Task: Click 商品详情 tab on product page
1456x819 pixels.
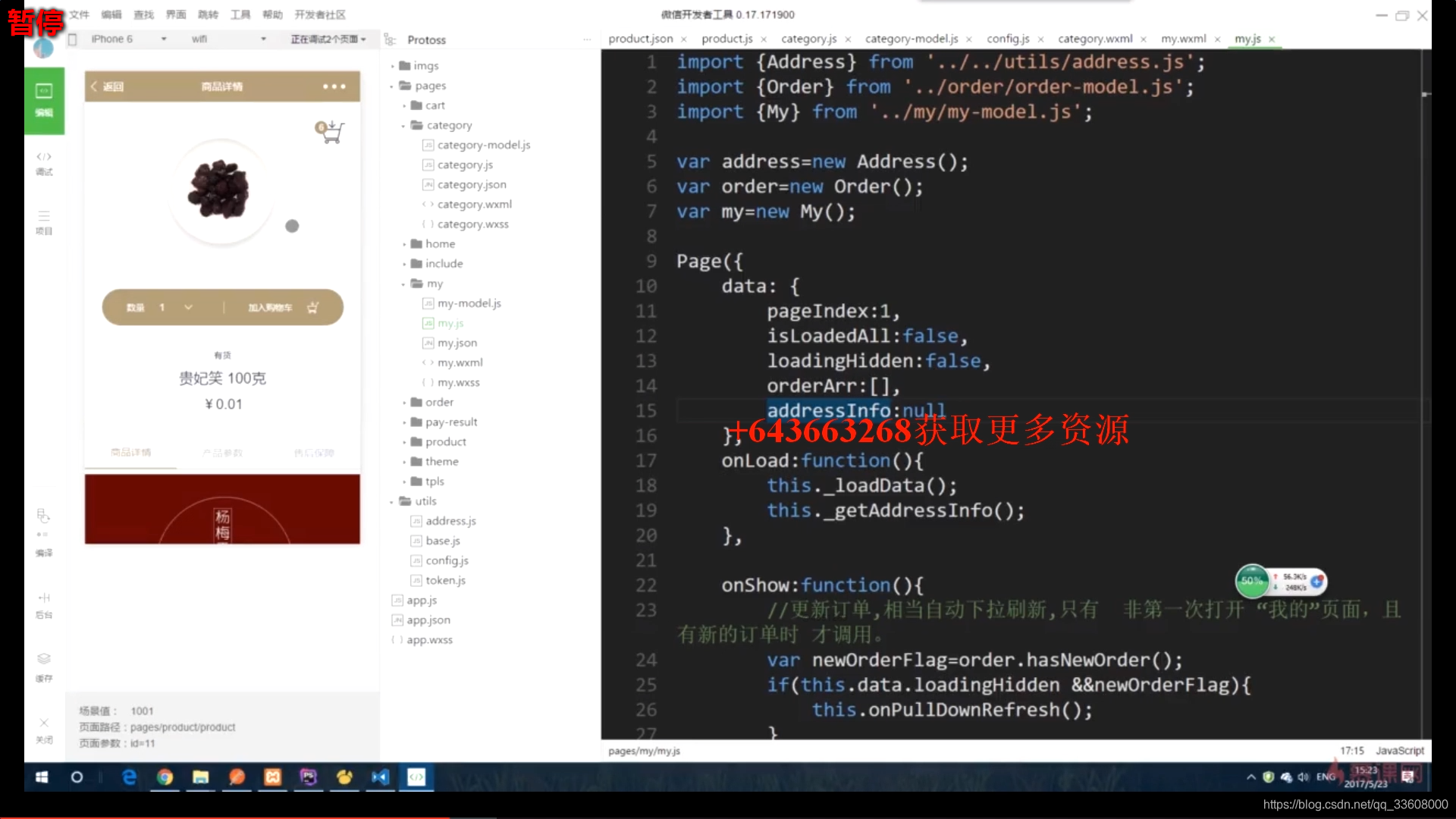Action: (131, 452)
